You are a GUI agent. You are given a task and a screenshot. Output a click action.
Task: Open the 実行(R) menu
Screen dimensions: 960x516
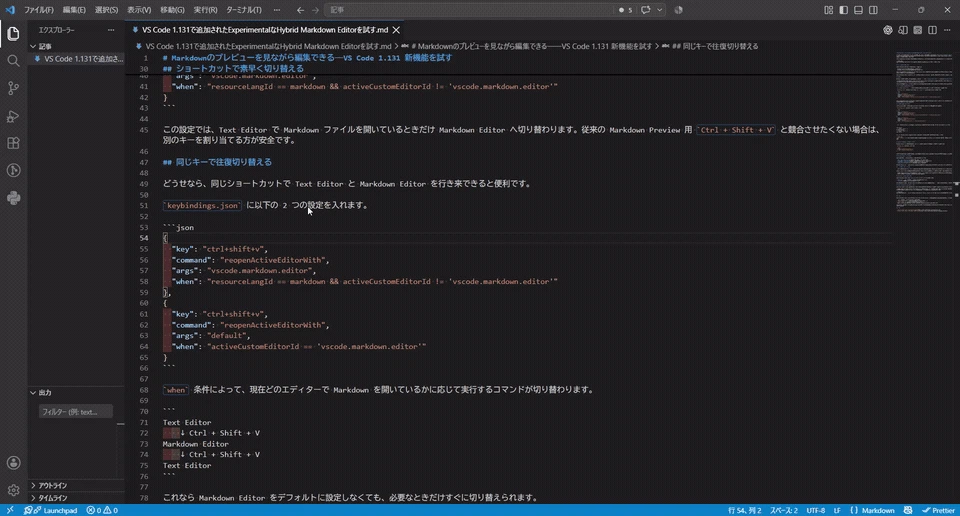tap(205, 10)
